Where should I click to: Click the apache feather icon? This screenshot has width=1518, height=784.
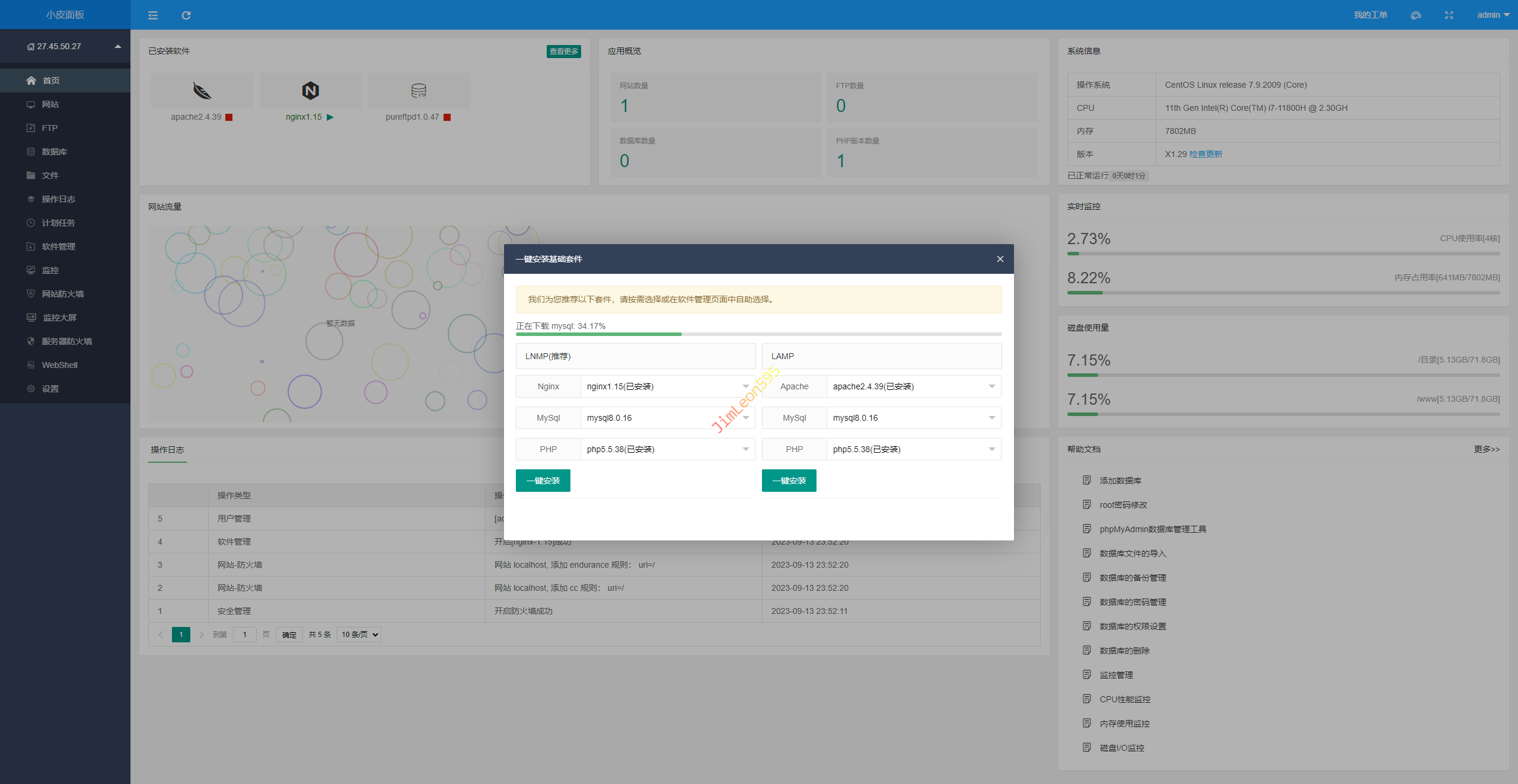pyautogui.click(x=202, y=91)
